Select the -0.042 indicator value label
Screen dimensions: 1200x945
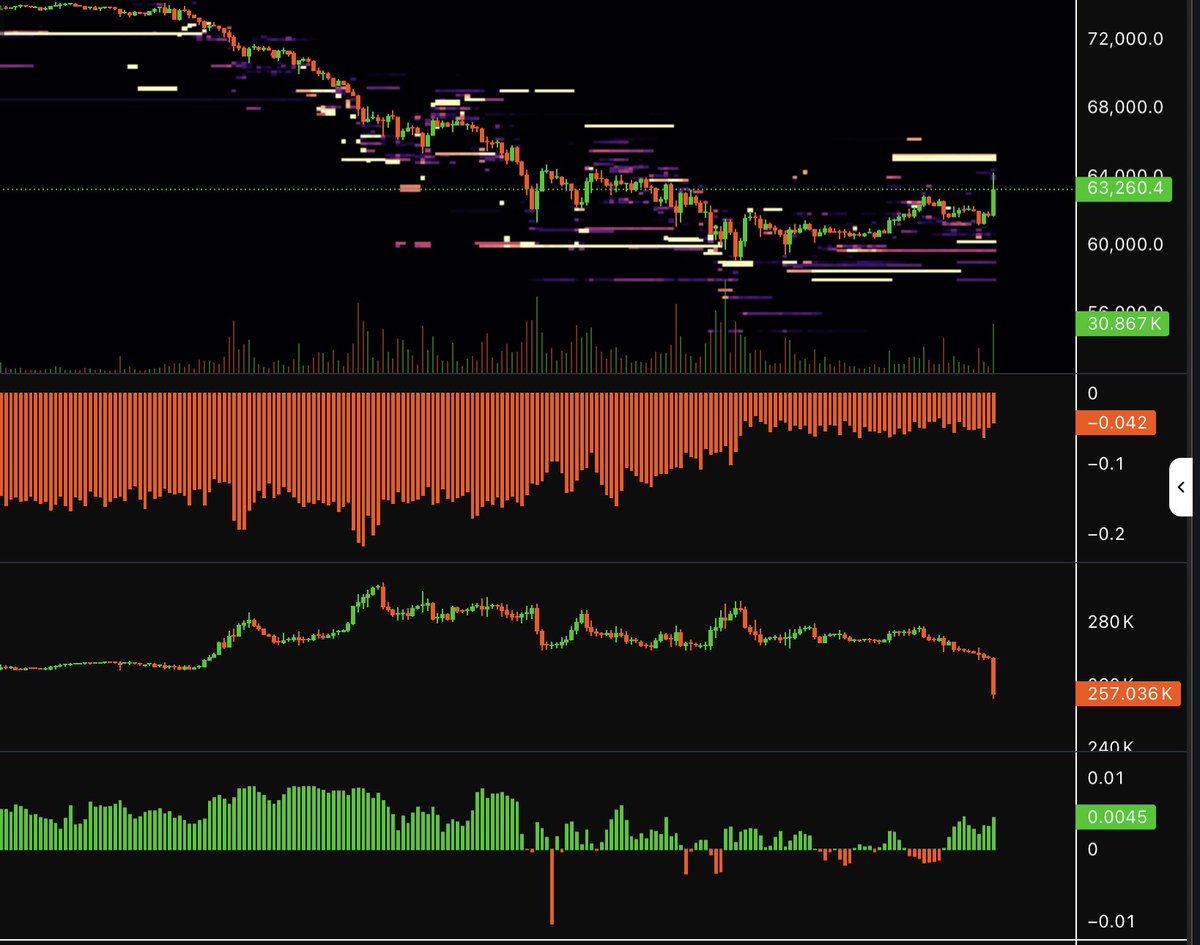coord(1116,422)
